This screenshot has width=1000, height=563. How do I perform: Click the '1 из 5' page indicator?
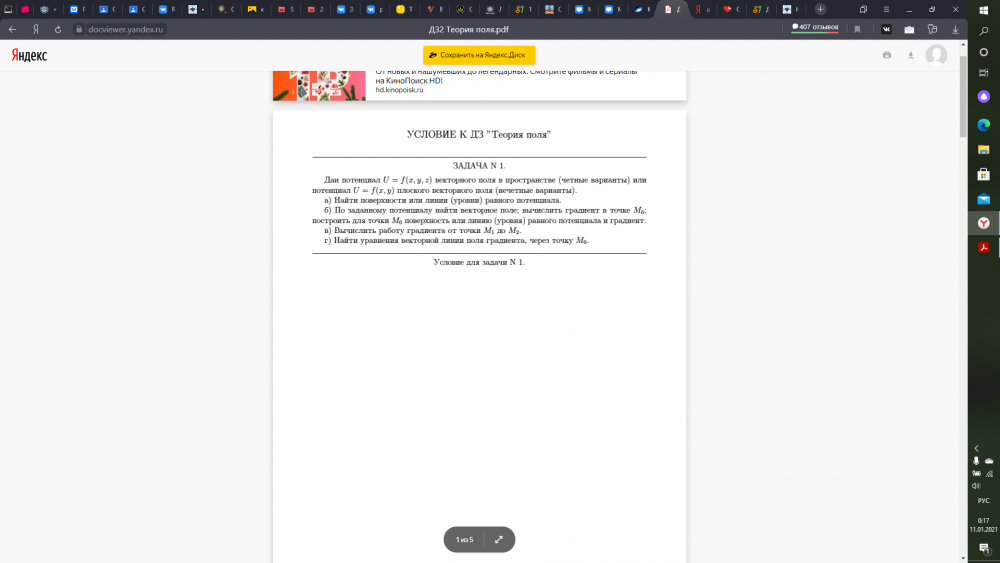pyautogui.click(x=464, y=539)
